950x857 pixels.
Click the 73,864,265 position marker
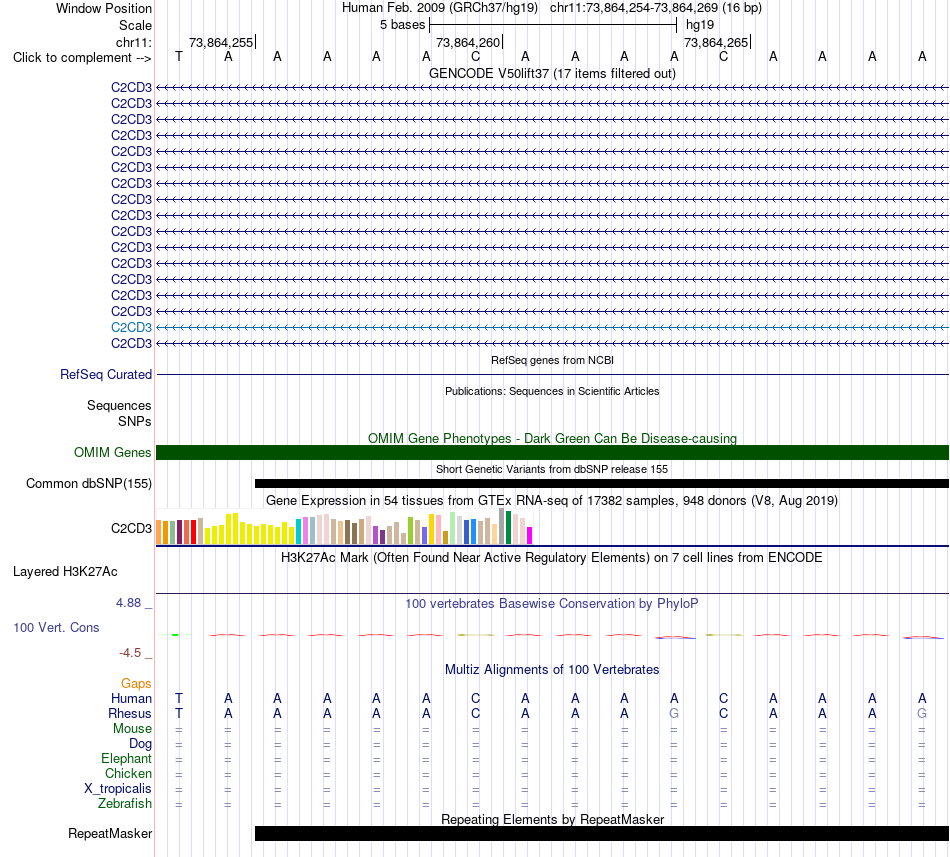[x=716, y=42]
